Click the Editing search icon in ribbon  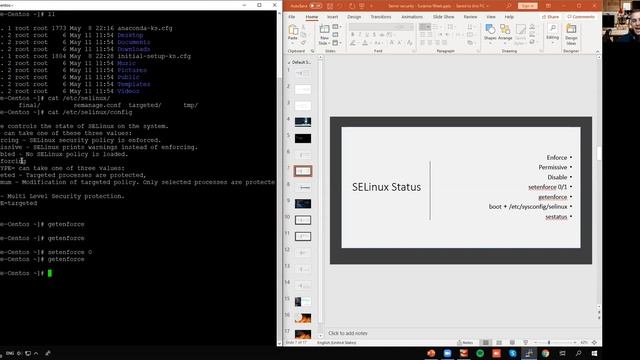tap(552, 28)
